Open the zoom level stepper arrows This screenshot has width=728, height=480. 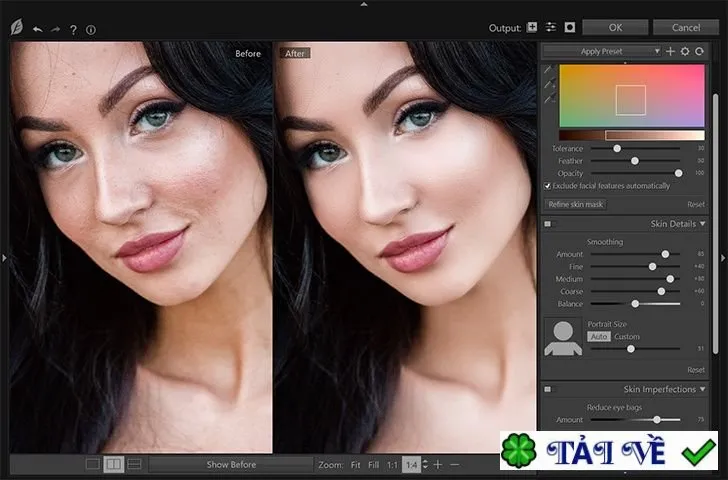(425, 464)
